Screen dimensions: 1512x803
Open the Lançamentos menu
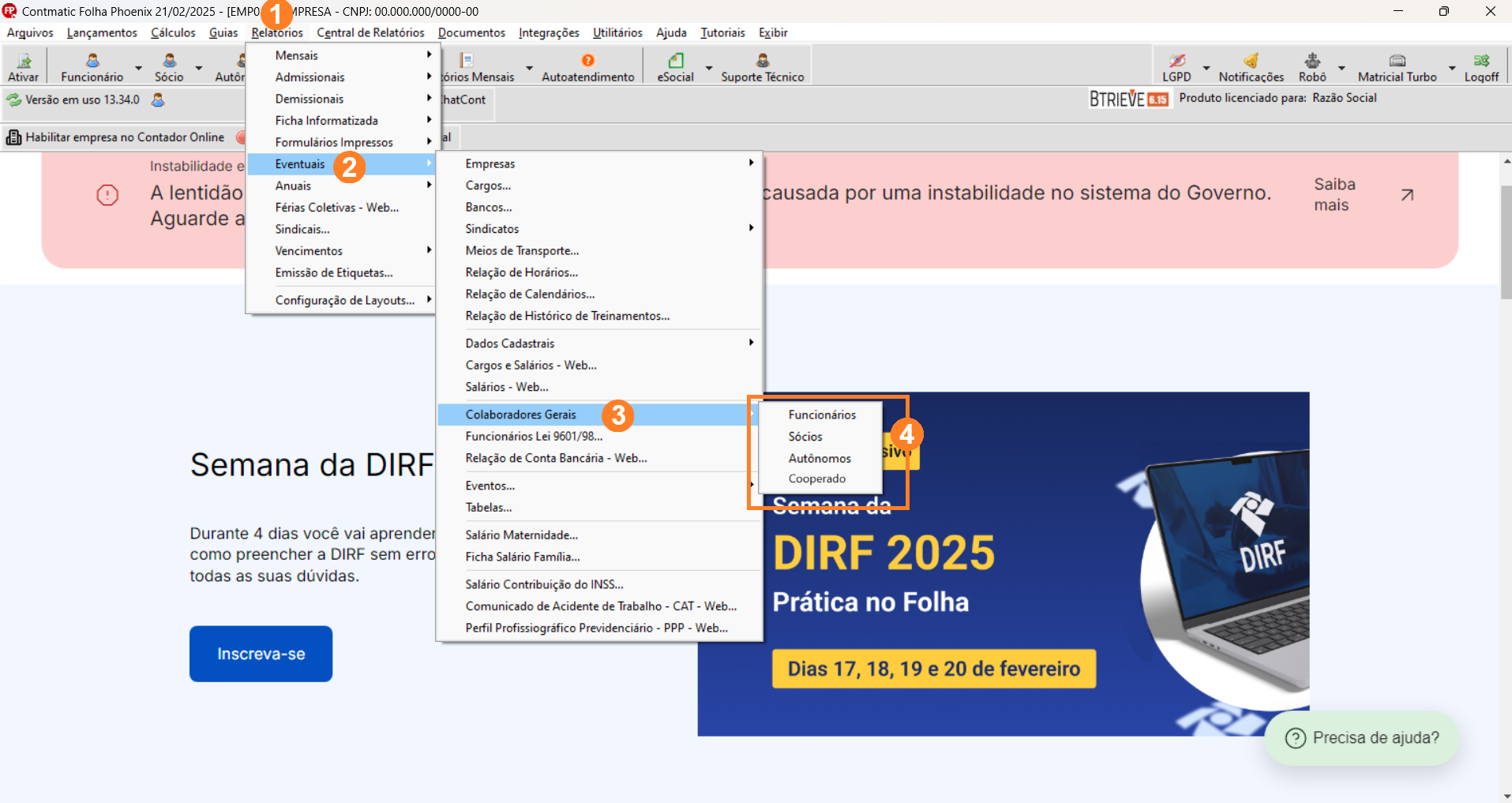point(102,32)
